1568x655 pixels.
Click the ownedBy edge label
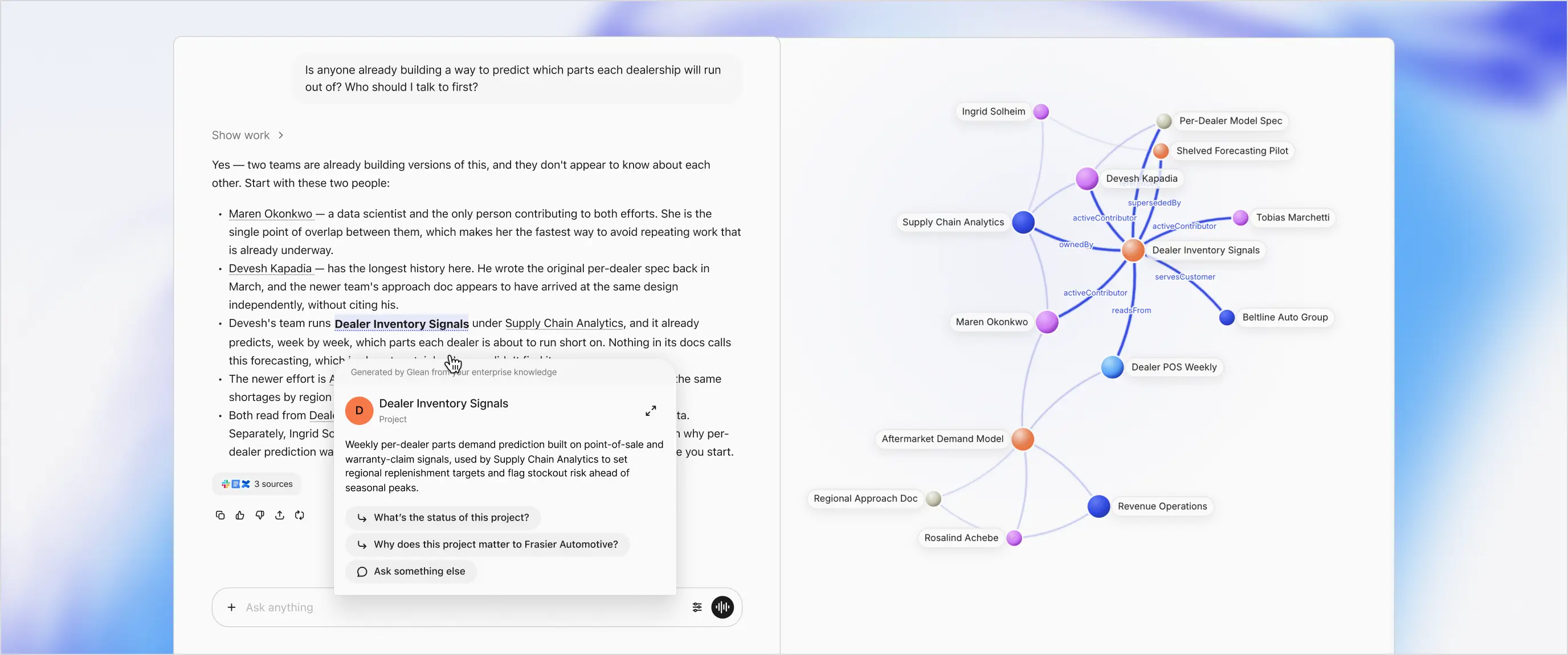pyautogui.click(x=1076, y=245)
